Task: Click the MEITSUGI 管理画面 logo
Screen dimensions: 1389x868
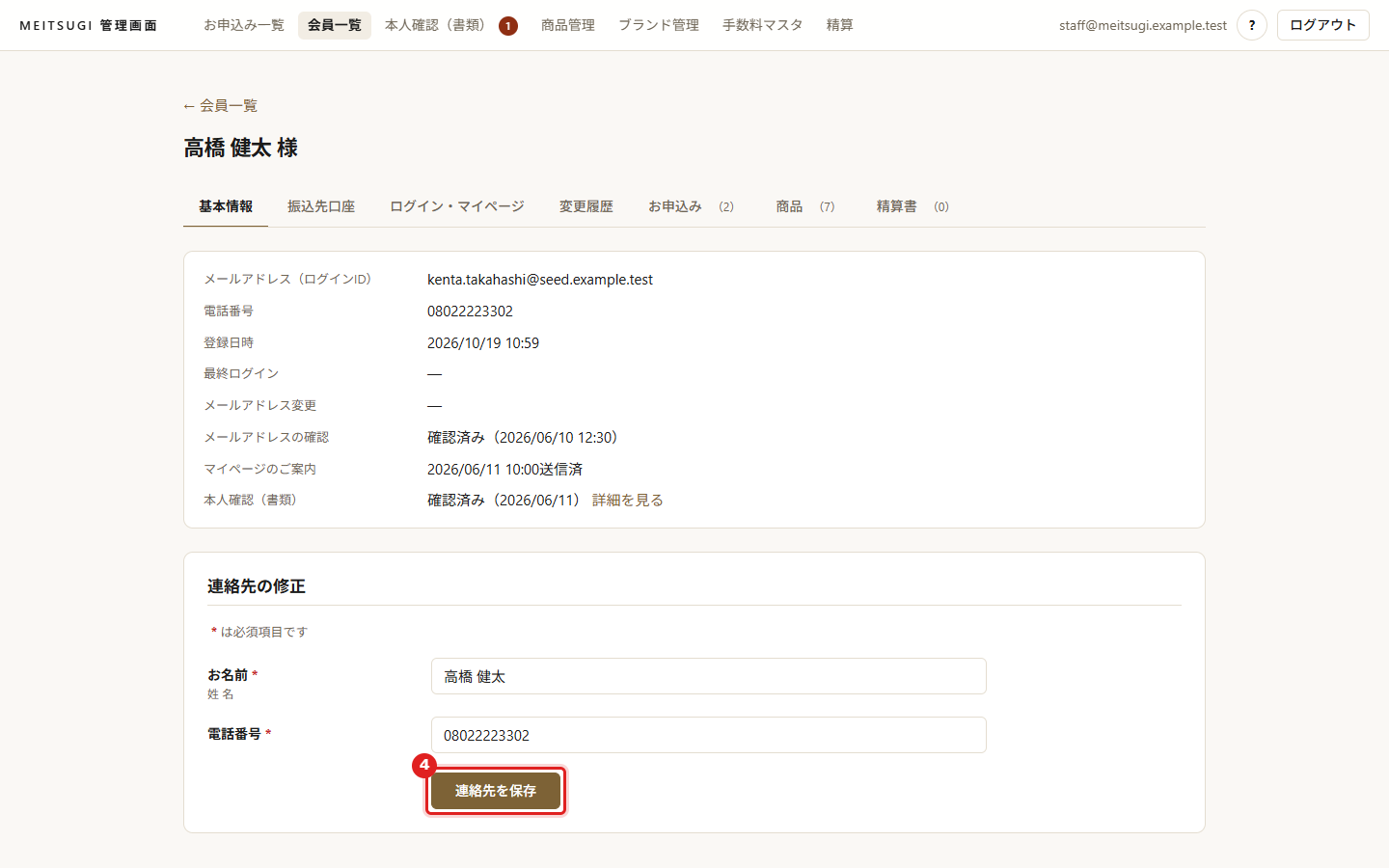Action: [x=88, y=25]
